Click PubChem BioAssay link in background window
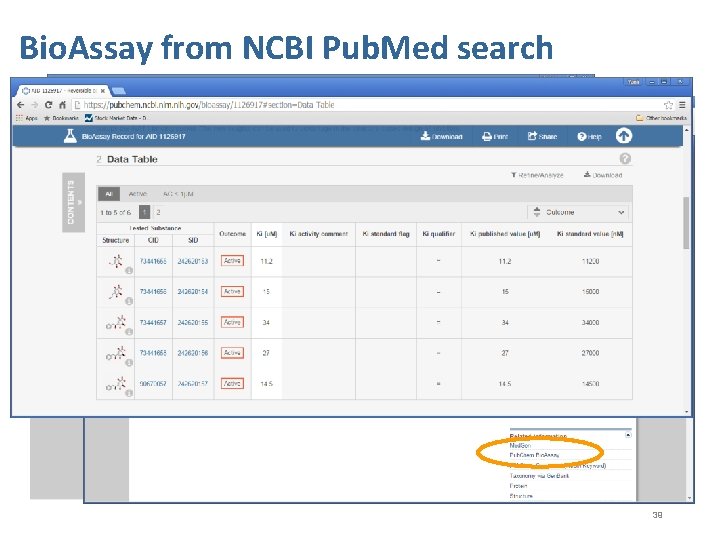The height and width of the screenshot is (540, 720). tap(534, 456)
